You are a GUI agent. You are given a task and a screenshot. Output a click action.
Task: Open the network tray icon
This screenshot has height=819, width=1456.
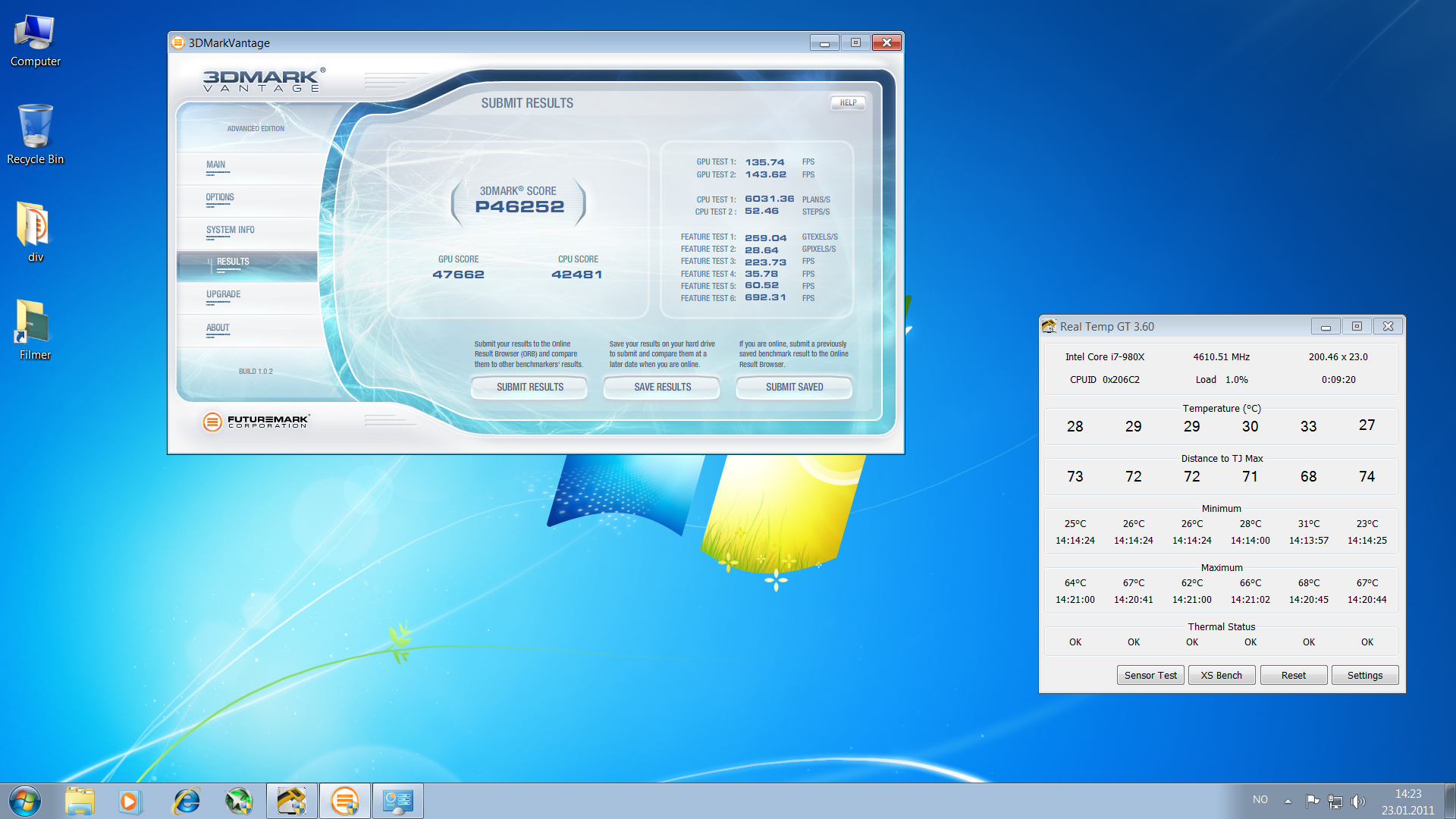[1335, 801]
